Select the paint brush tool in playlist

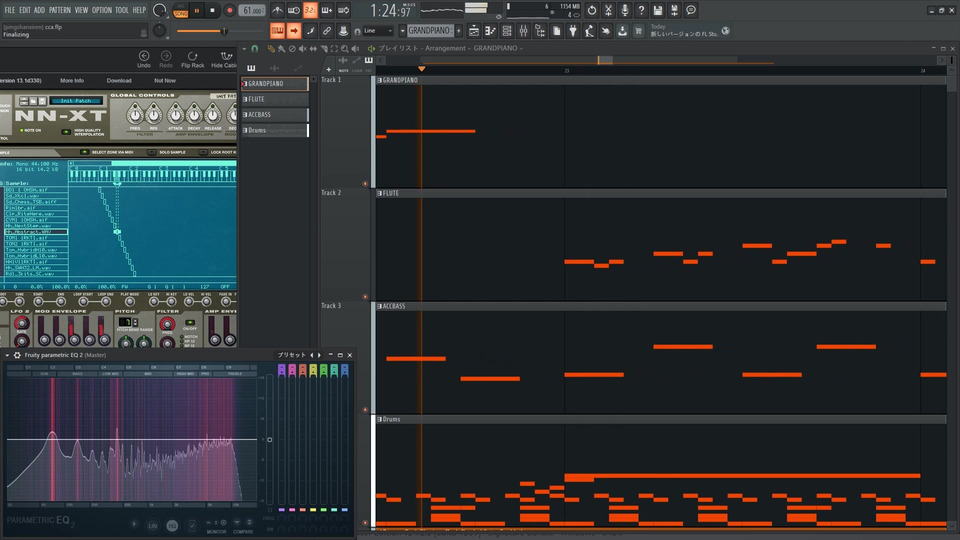tap(281, 48)
